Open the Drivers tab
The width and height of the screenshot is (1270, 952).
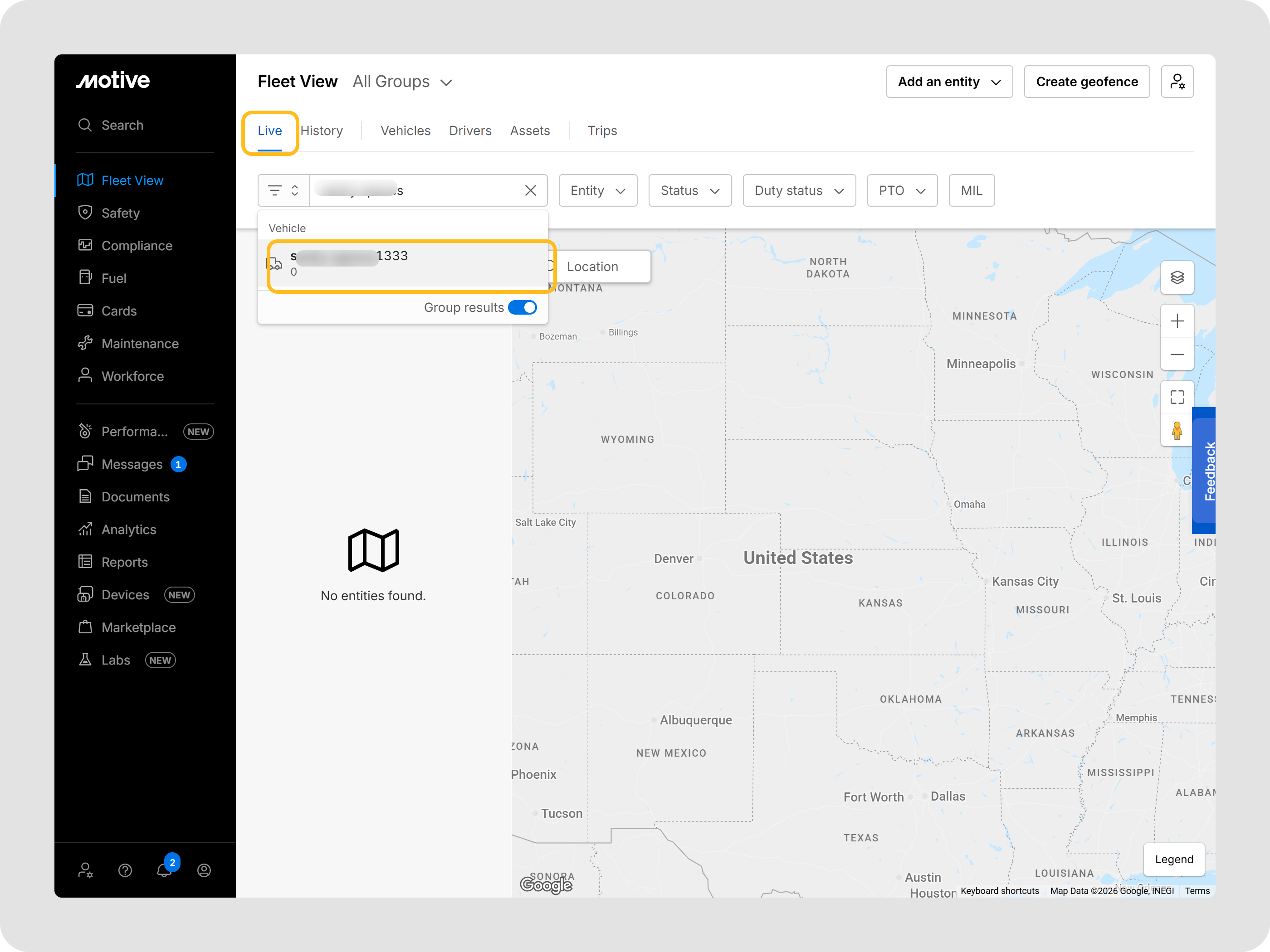click(470, 131)
